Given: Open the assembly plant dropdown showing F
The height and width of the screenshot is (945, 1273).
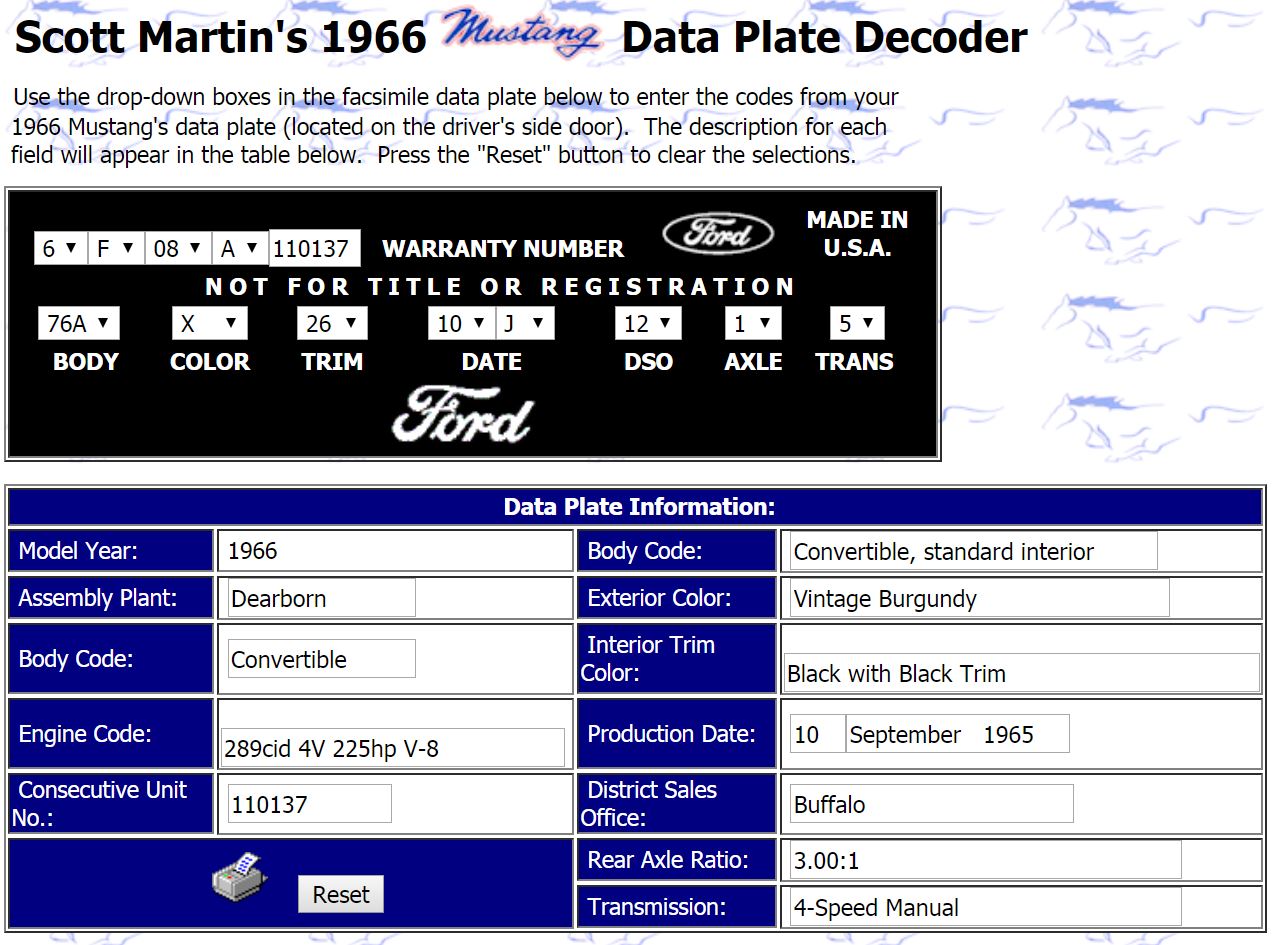Looking at the screenshot, I should click(x=115, y=248).
